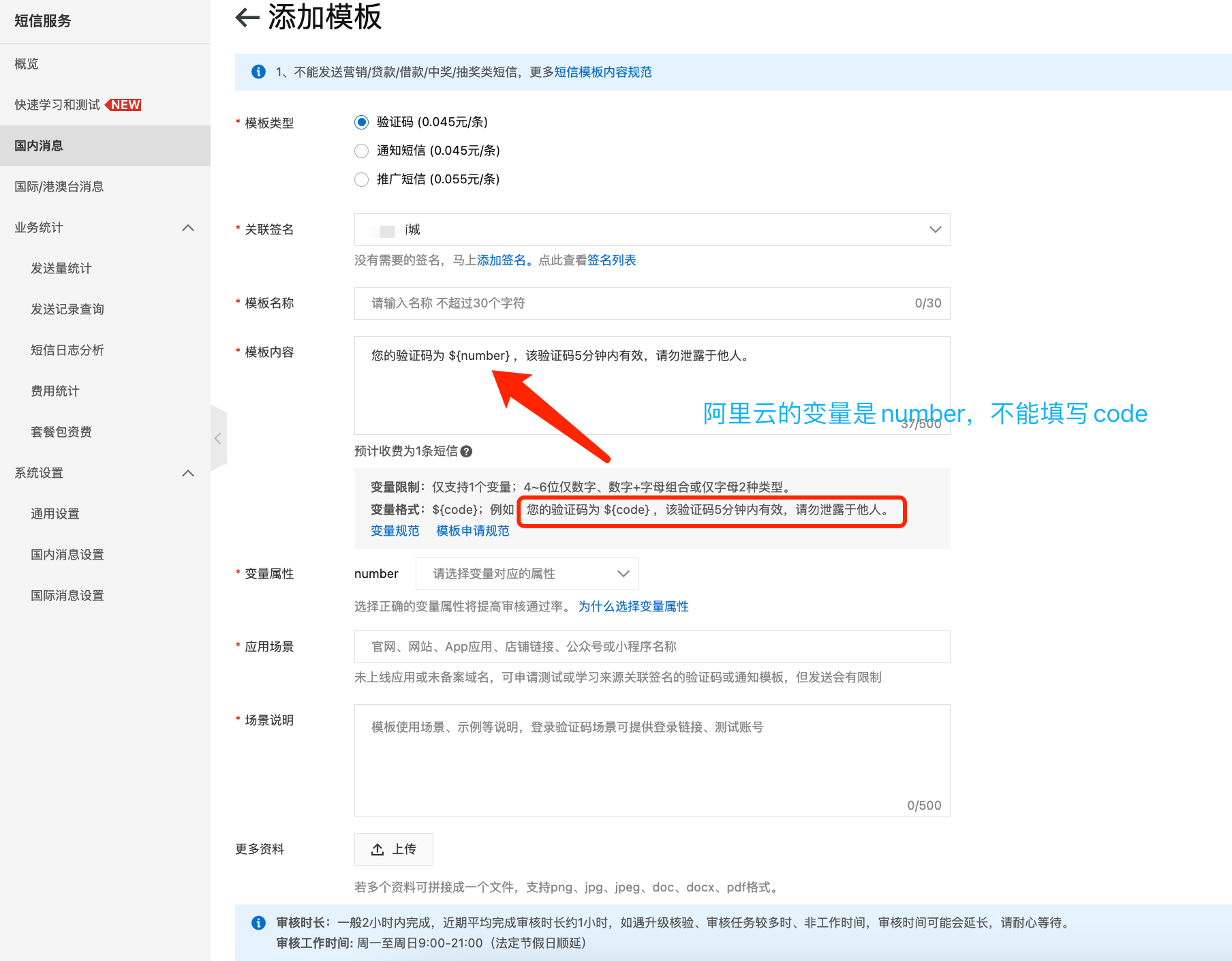
Task: Collapse the 系统设置 sidebar section
Action: (x=188, y=473)
